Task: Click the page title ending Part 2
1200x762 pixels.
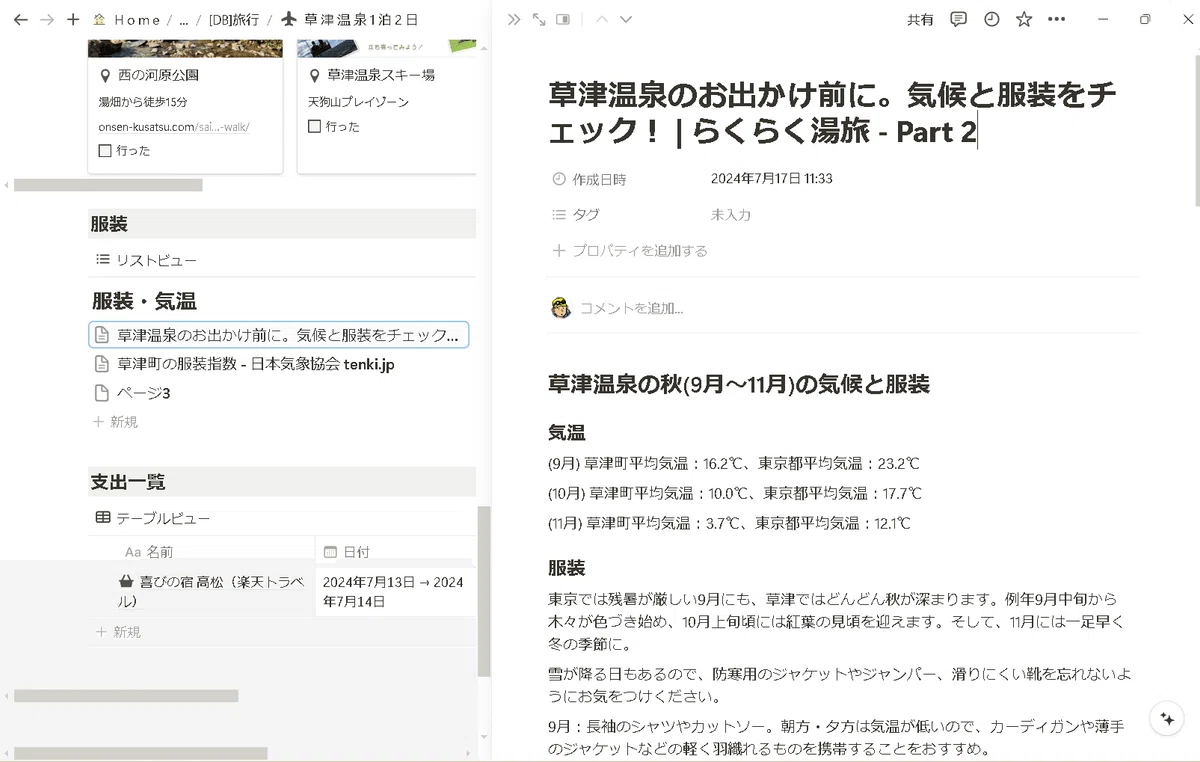Action: point(832,113)
